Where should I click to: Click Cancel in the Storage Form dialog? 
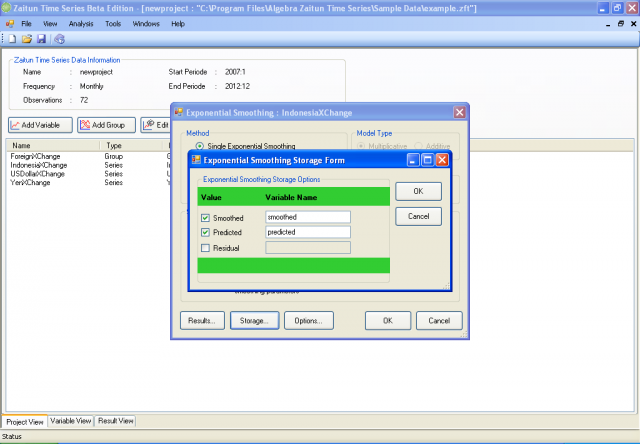(x=418, y=216)
